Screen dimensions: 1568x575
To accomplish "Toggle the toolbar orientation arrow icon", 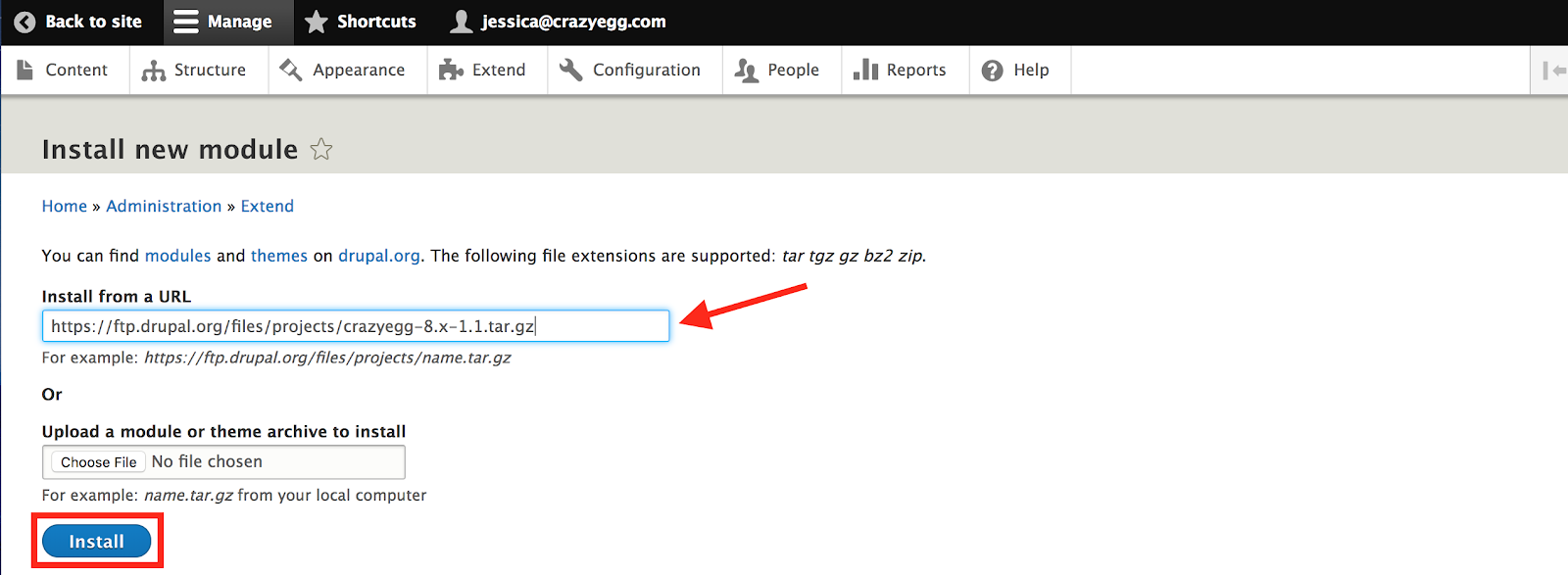I will click(x=1554, y=71).
